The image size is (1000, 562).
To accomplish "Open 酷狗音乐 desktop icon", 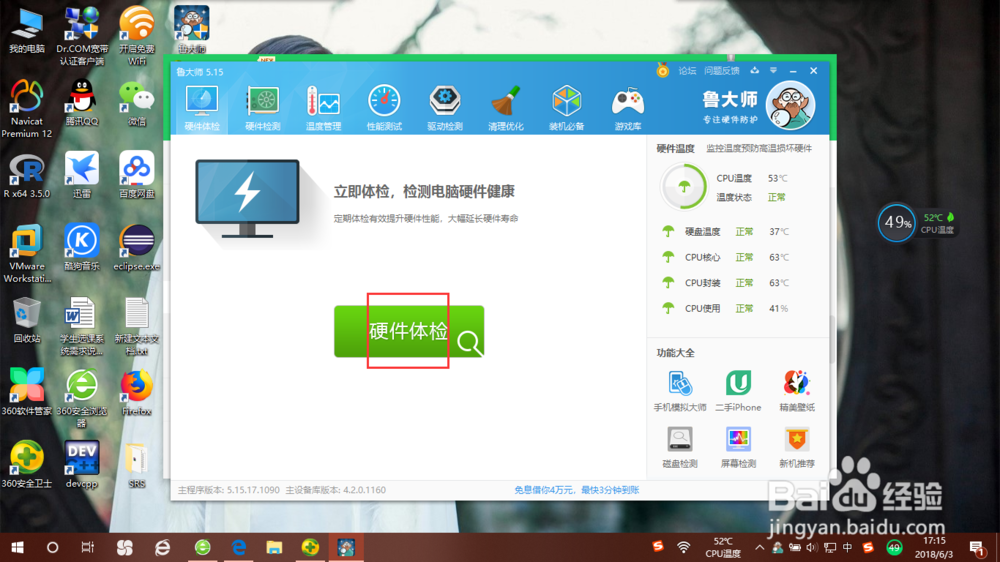I will pyautogui.click(x=82, y=248).
